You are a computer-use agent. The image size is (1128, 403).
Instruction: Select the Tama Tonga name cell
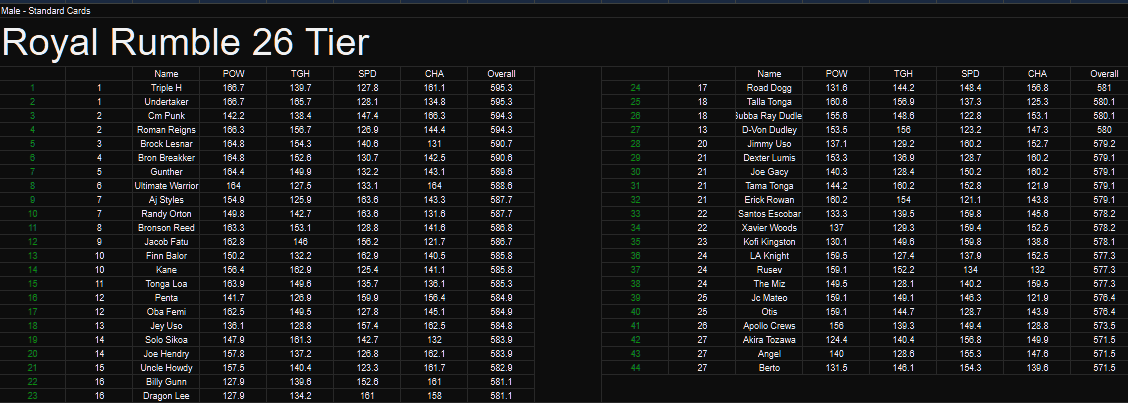(769, 186)
